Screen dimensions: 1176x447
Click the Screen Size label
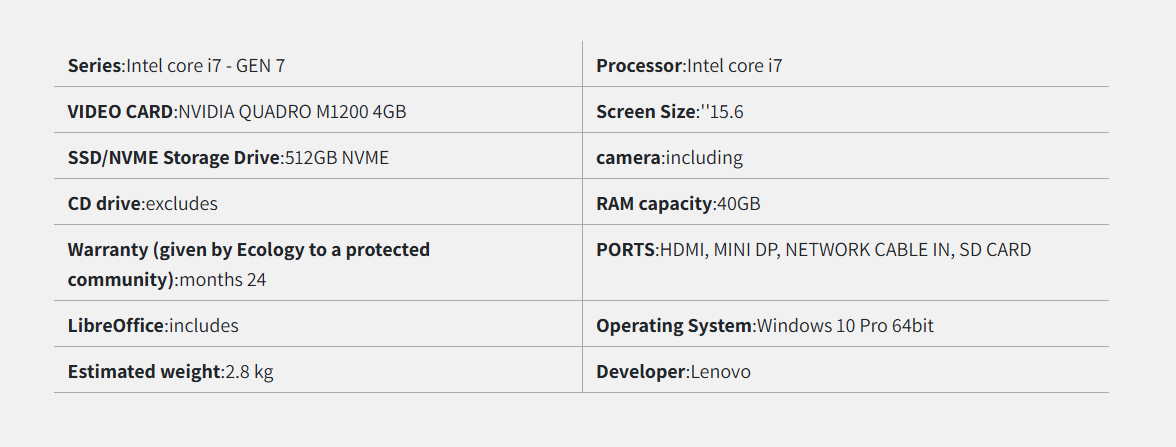[645, 112]
